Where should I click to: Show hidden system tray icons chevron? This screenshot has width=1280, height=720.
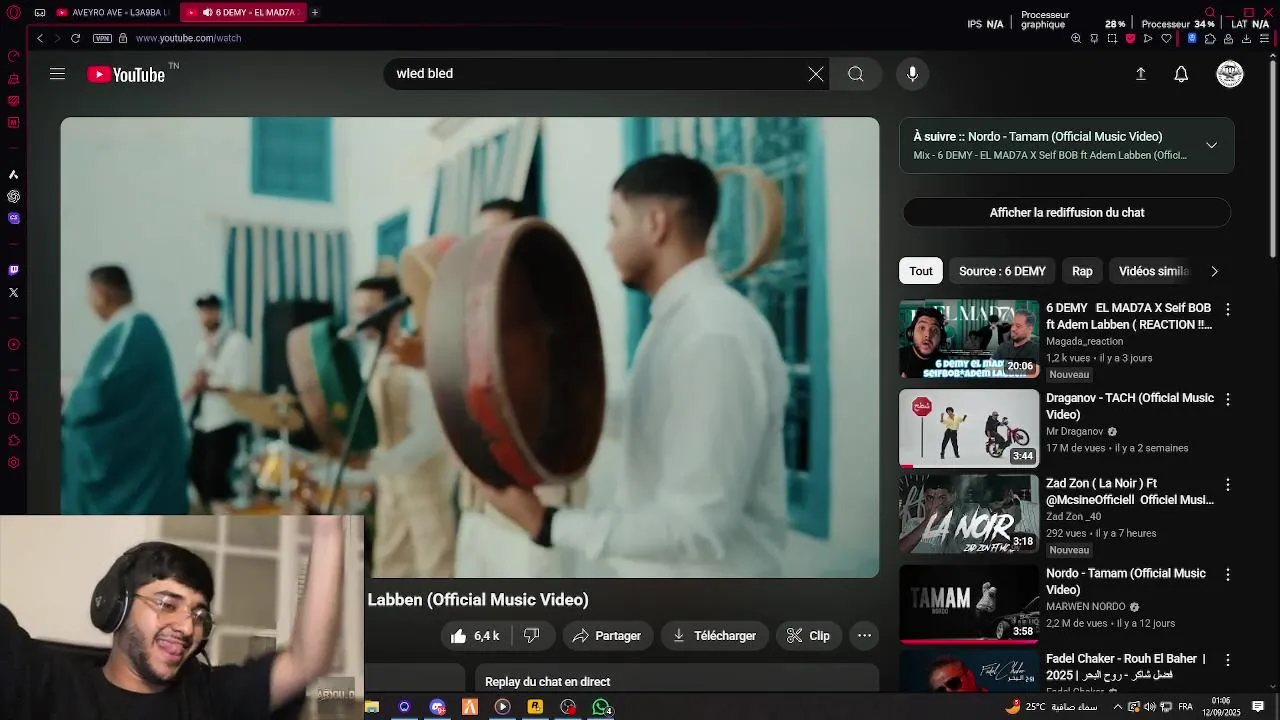click(x=1117, y=707)
